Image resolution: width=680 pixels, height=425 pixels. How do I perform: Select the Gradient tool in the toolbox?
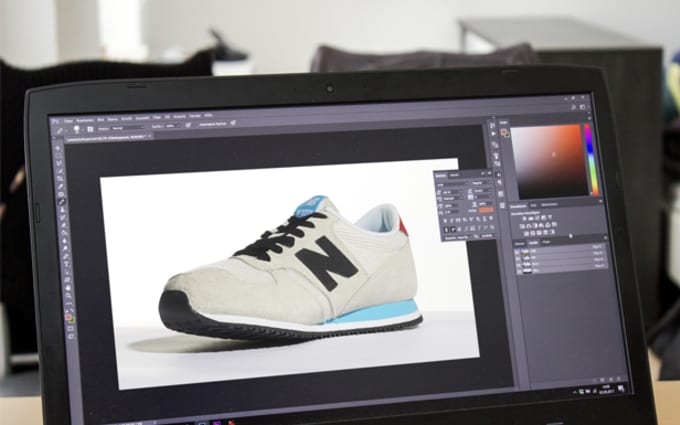tap(64, 233)
